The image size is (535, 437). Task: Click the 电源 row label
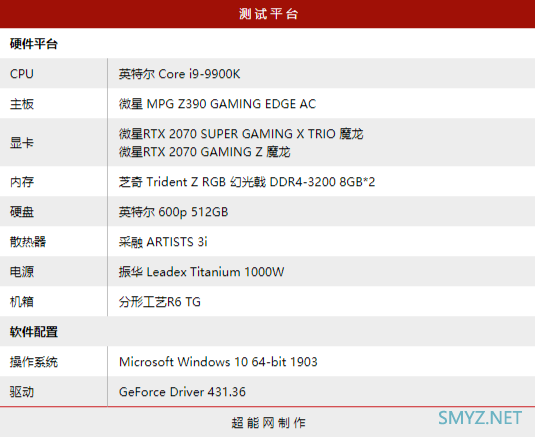tap(22, 272)
